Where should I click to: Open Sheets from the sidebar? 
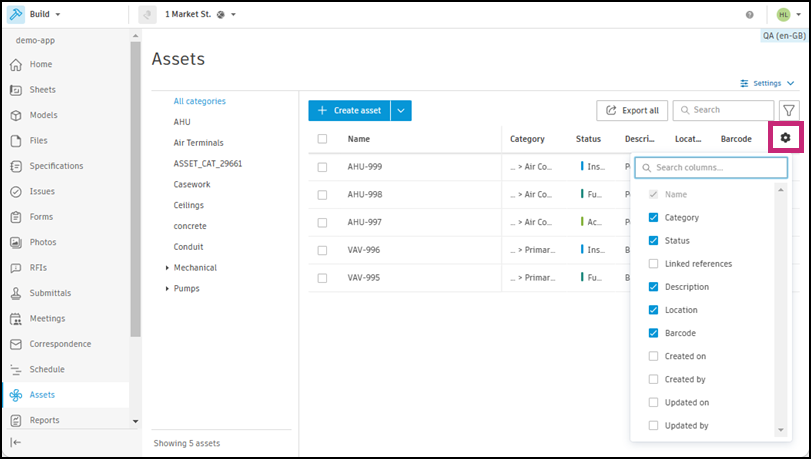pos(42,90)
